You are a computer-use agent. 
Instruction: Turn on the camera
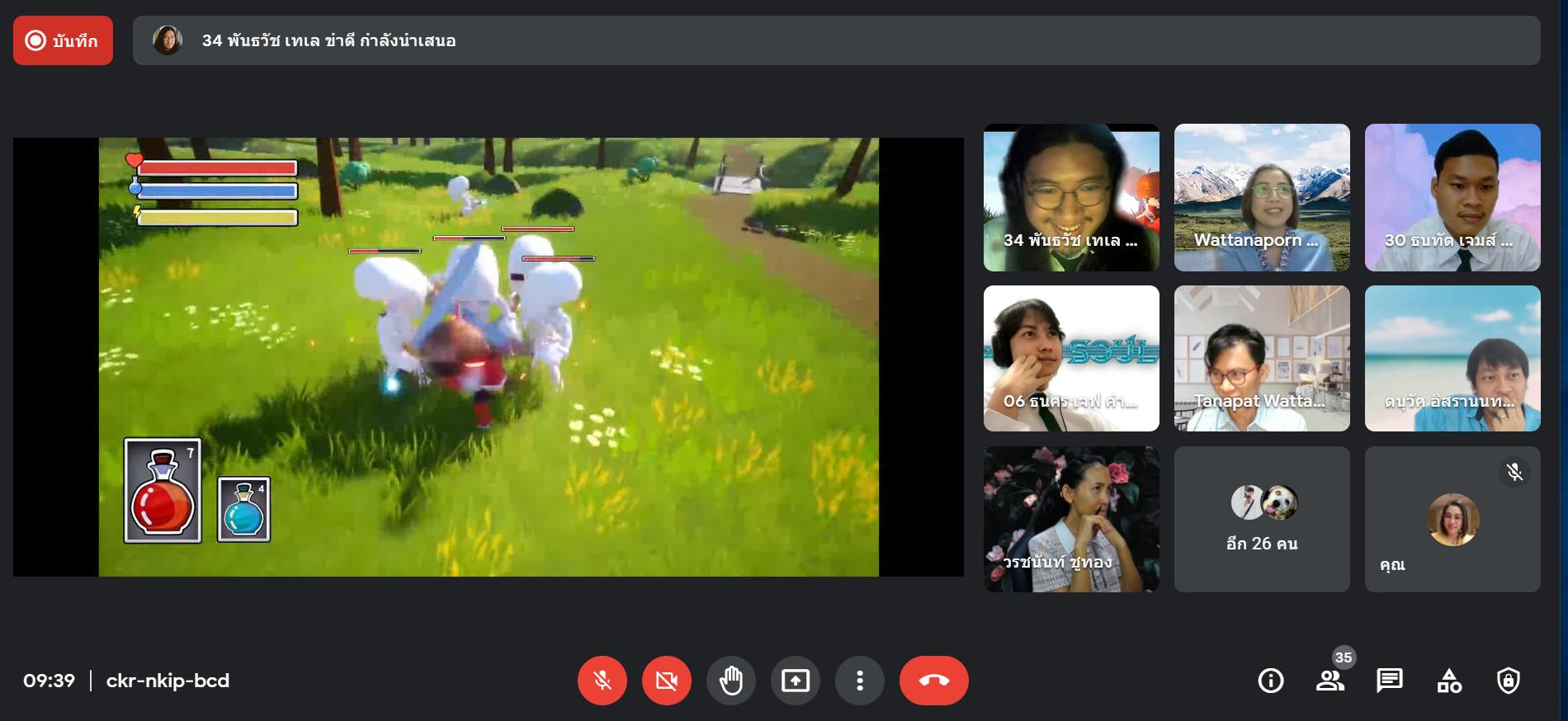coord(667,681)
